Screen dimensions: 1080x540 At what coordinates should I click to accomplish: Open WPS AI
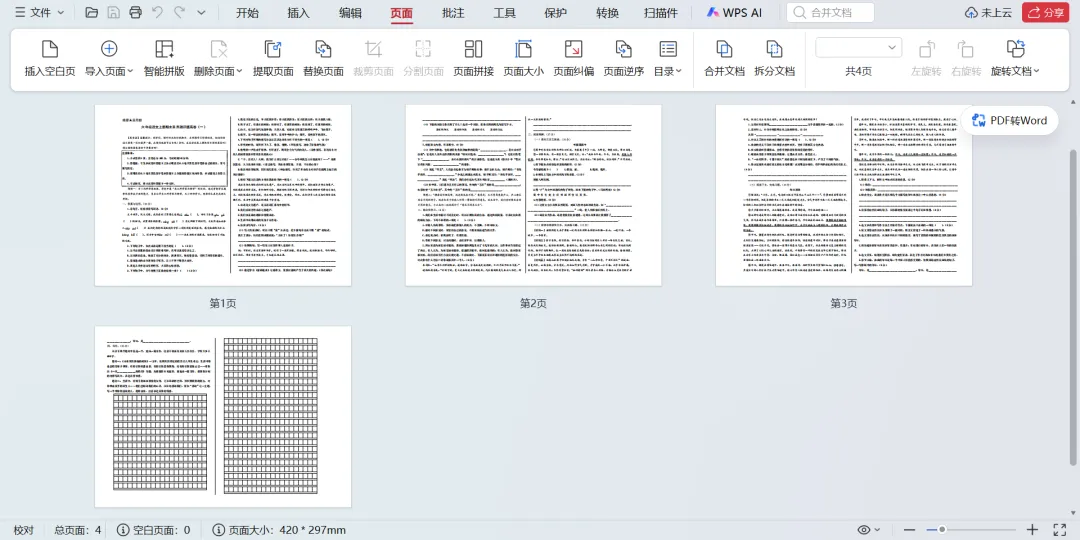tap(735, 12)
